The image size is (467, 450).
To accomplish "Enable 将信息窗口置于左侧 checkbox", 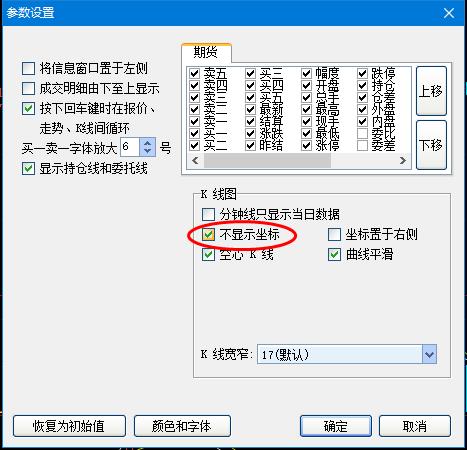I will (x=28, y=69).
